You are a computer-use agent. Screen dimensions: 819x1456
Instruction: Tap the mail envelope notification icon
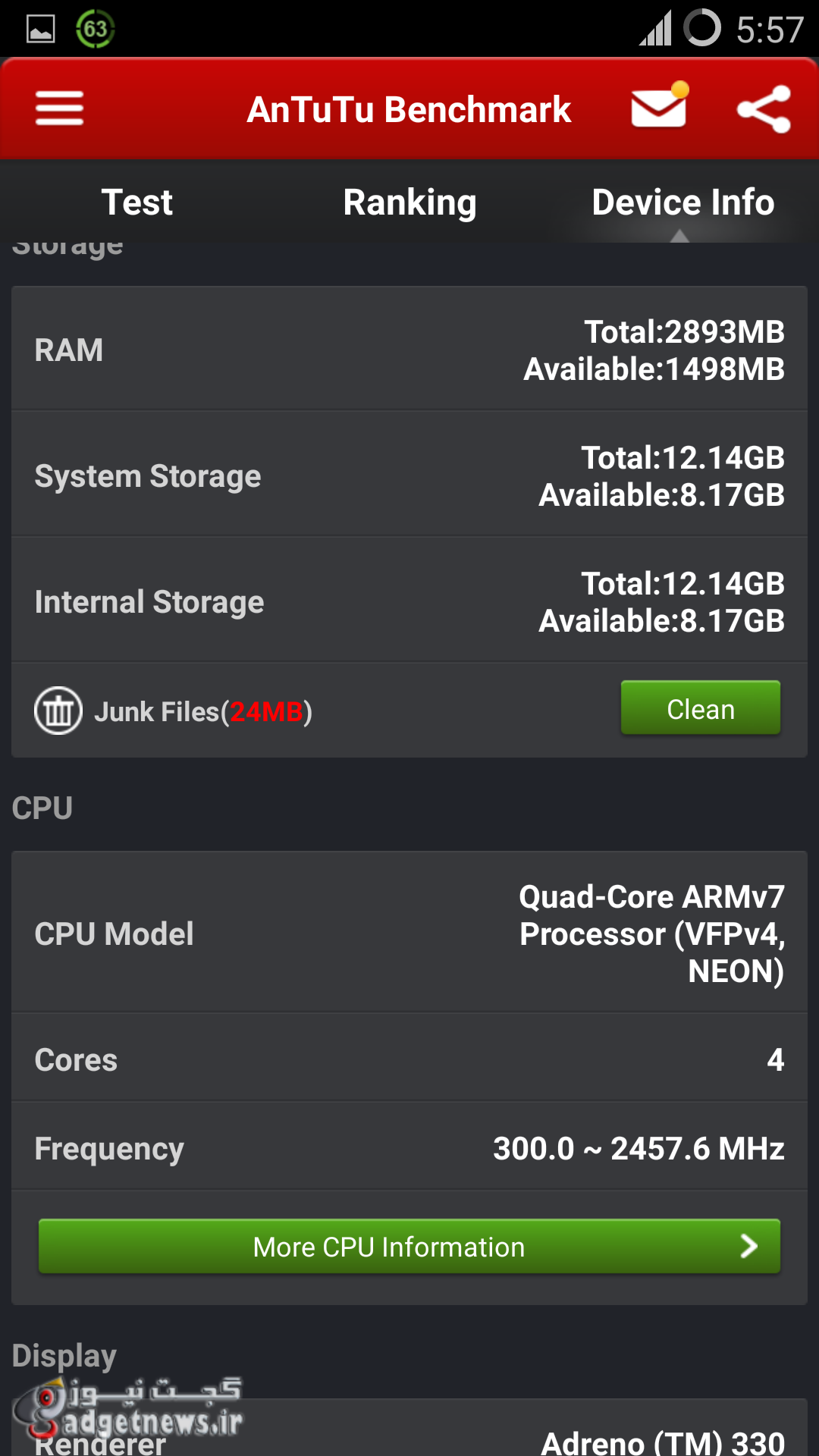coord(659,108)
